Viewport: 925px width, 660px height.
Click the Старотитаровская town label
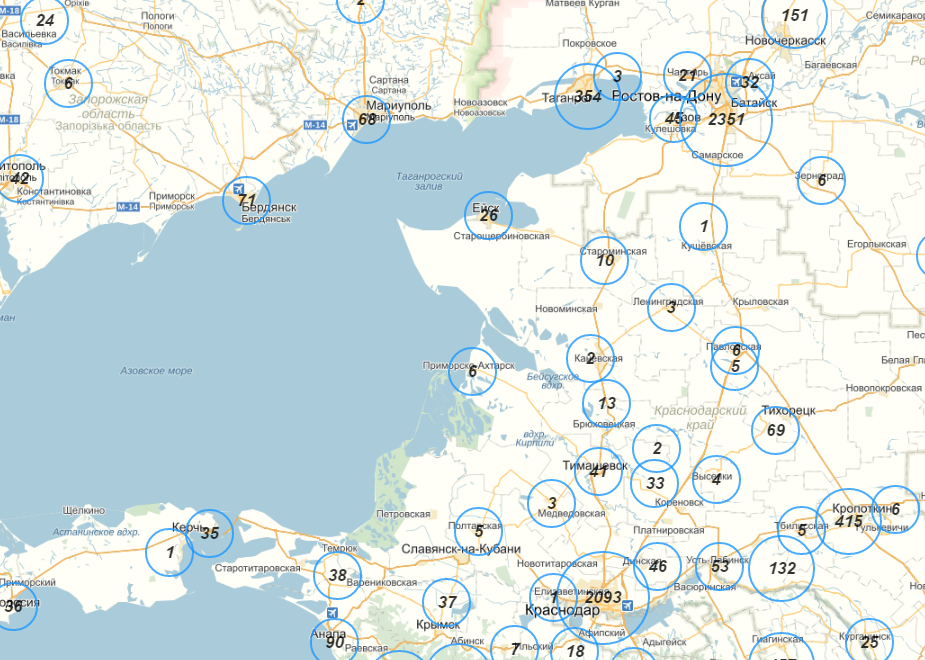coord(258,568)
